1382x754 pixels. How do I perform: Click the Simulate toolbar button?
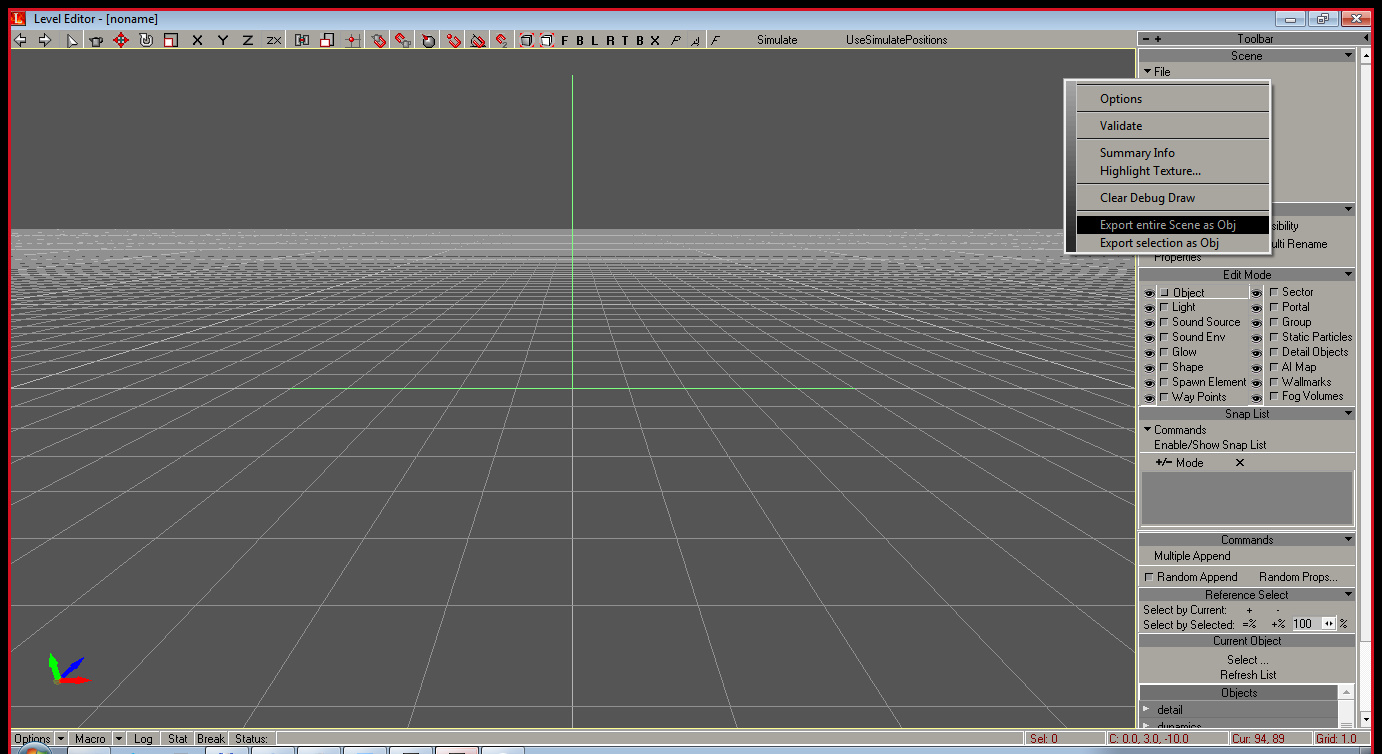tap(777, 40)
